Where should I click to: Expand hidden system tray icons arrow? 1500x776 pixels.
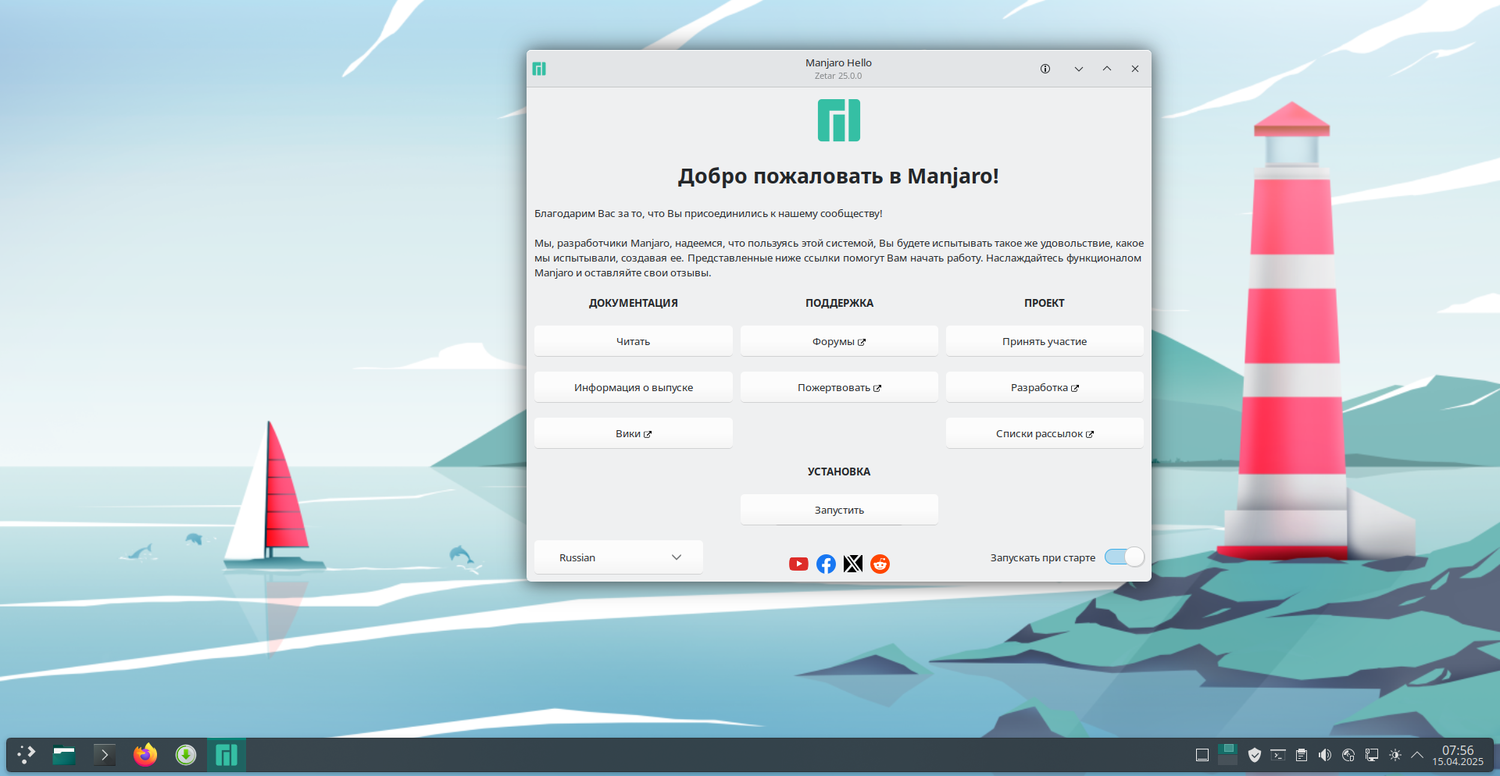click(1417, 755)
